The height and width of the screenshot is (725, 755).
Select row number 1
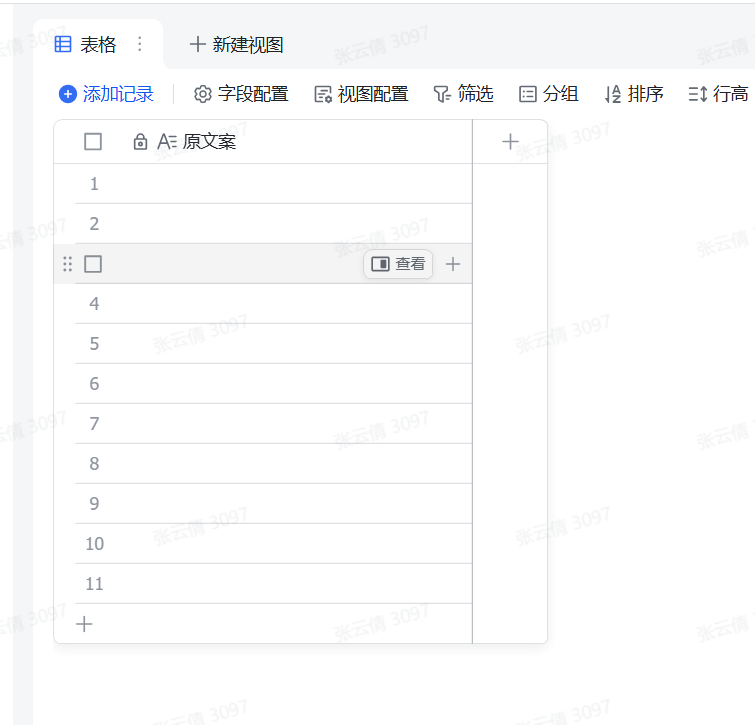click(x=94, y=184)
